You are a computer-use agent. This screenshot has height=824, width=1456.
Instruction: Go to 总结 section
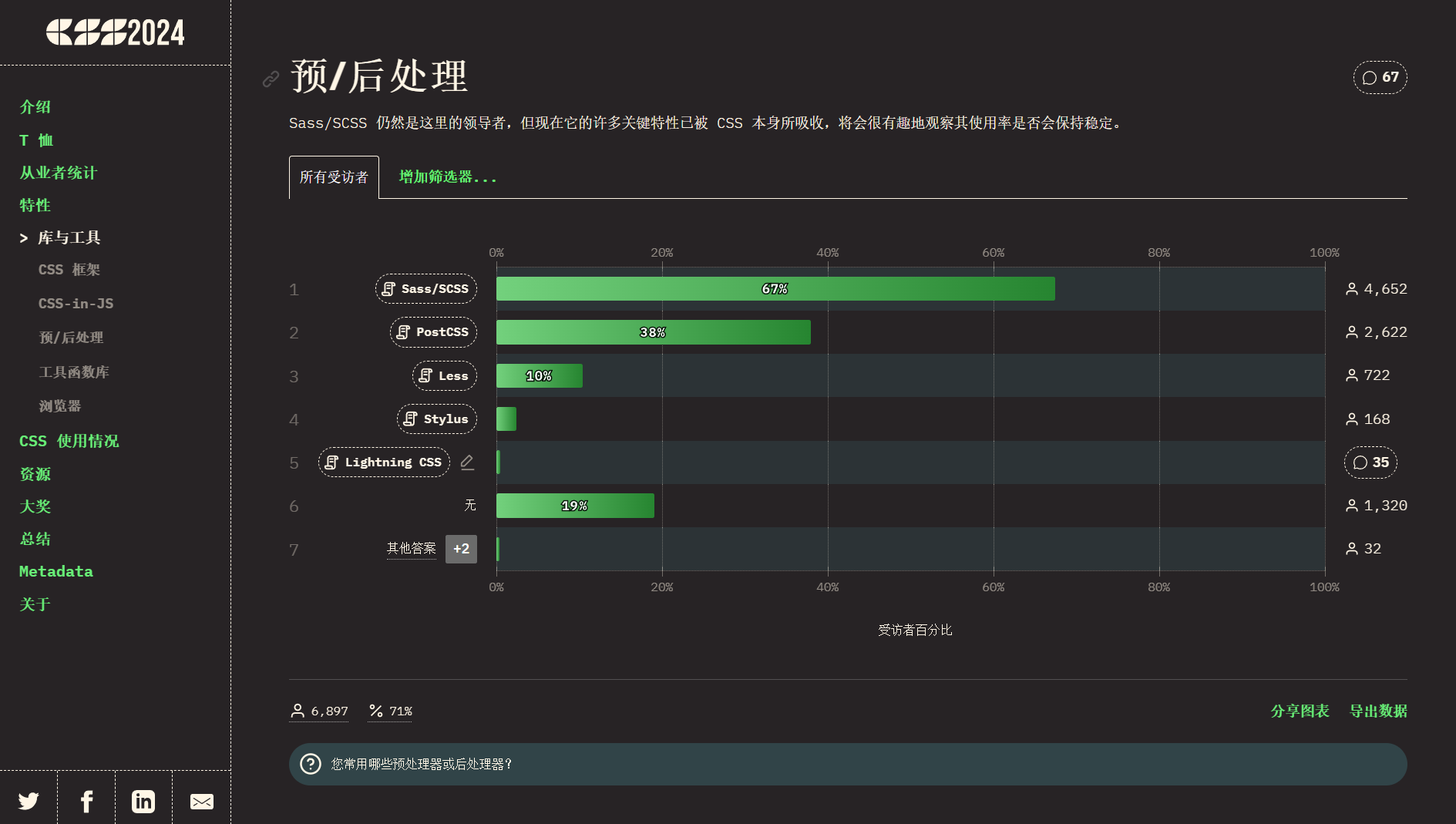[35, 539]
